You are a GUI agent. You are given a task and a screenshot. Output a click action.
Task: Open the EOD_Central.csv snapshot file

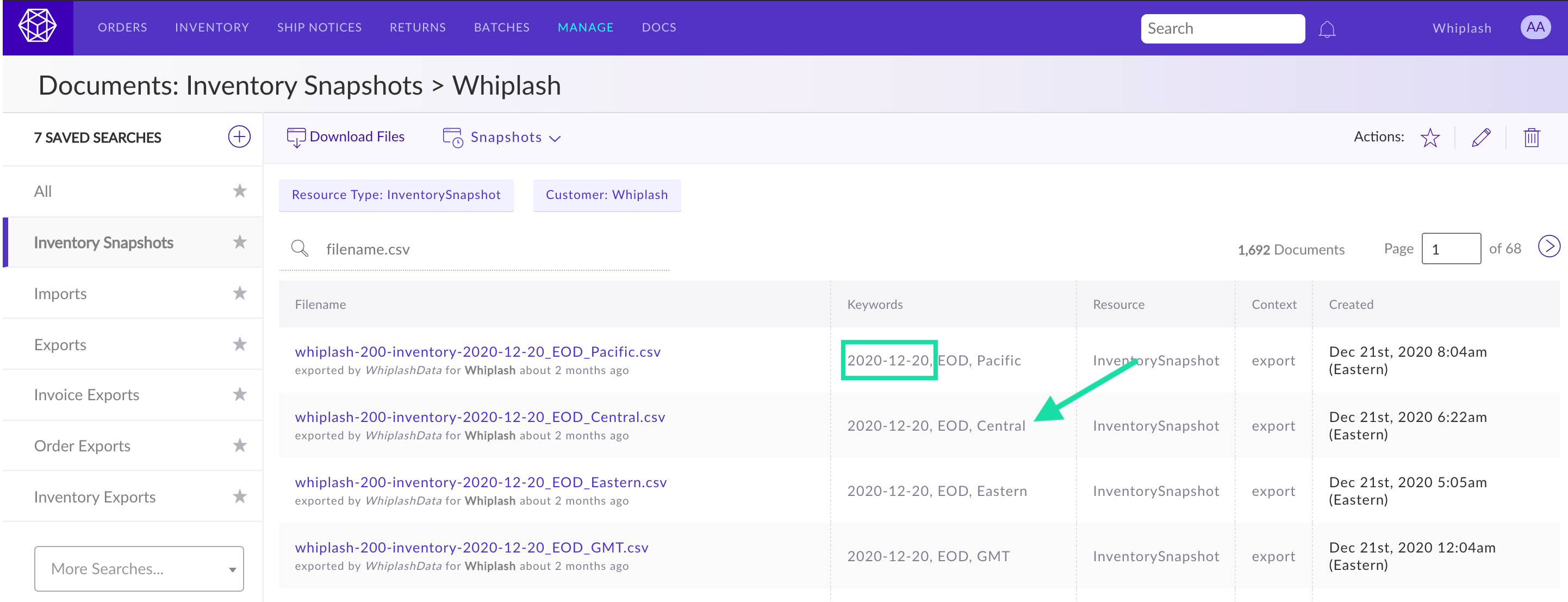pyautogui.click(x=480, y=417)
